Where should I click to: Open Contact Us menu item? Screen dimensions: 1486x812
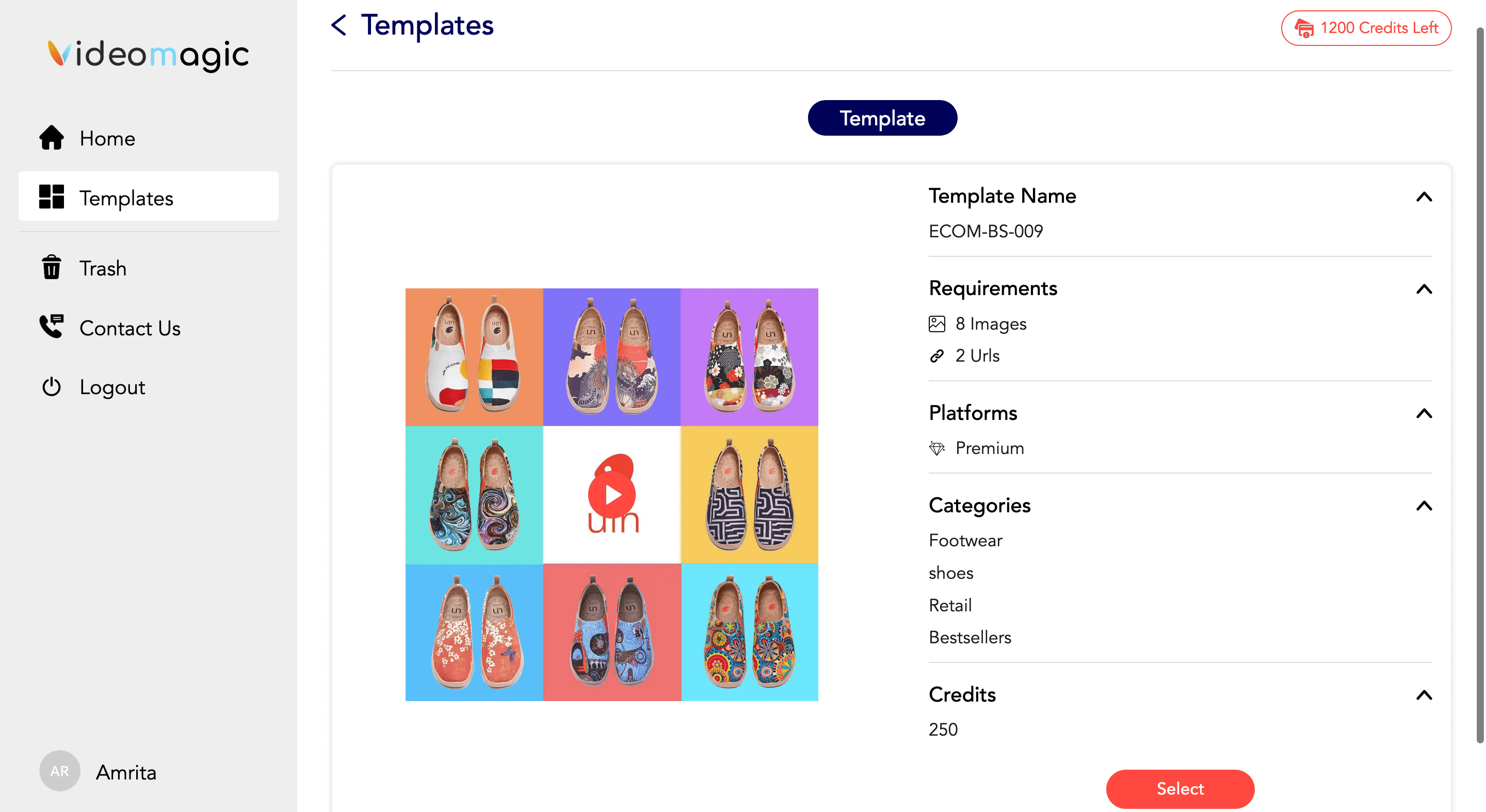pyautogui.click(x=130, y=328)
